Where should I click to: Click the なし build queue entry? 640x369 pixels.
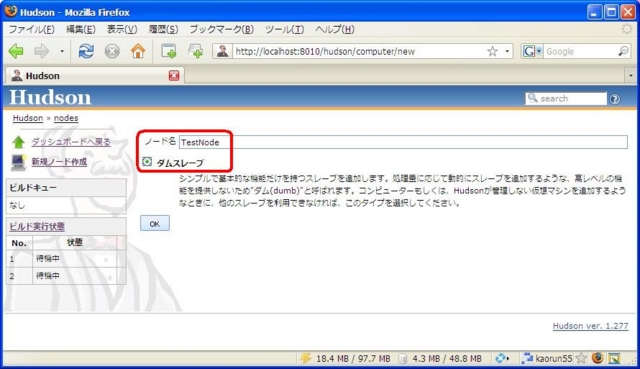coord(17,205)
